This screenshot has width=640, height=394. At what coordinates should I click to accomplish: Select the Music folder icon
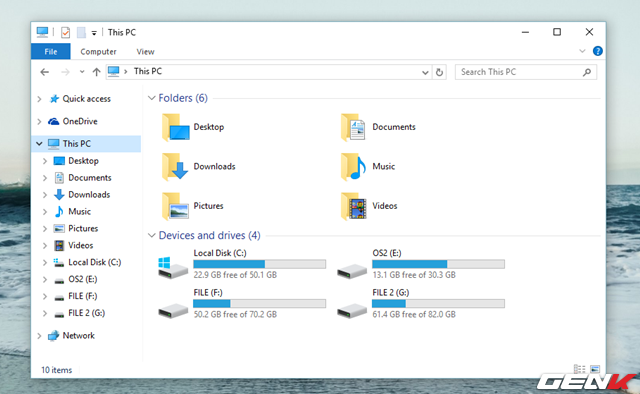tap(353, 167)
